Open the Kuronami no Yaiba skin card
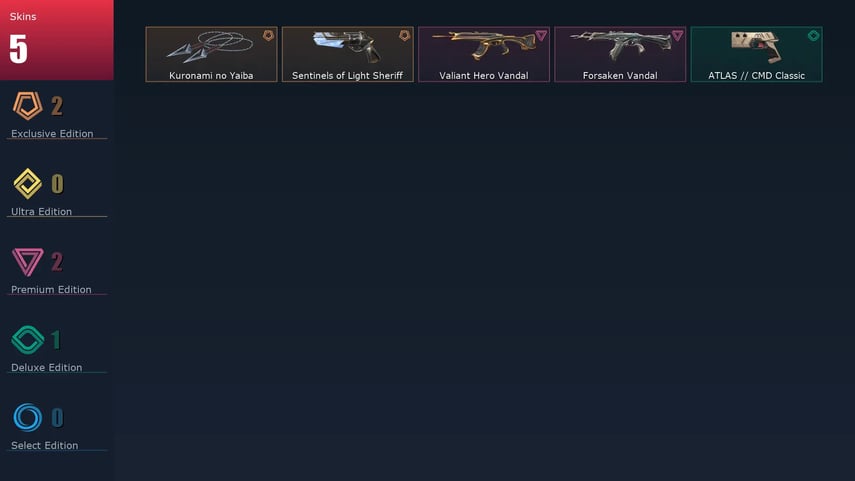The height and width of the screenshot is (481, 855). [212, 55]
